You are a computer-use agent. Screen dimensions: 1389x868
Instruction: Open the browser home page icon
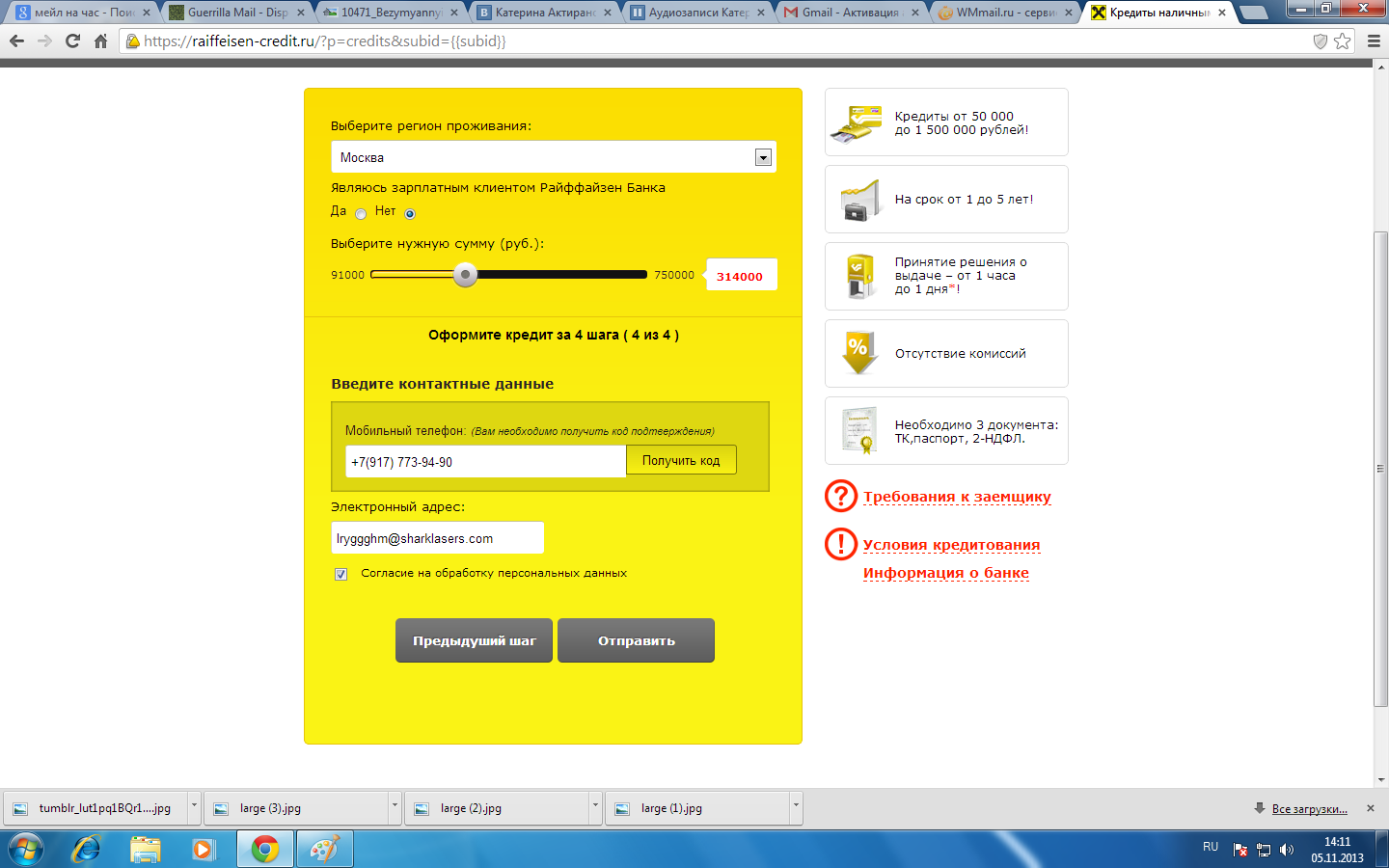pyautogui.click(x=100, y=41)
